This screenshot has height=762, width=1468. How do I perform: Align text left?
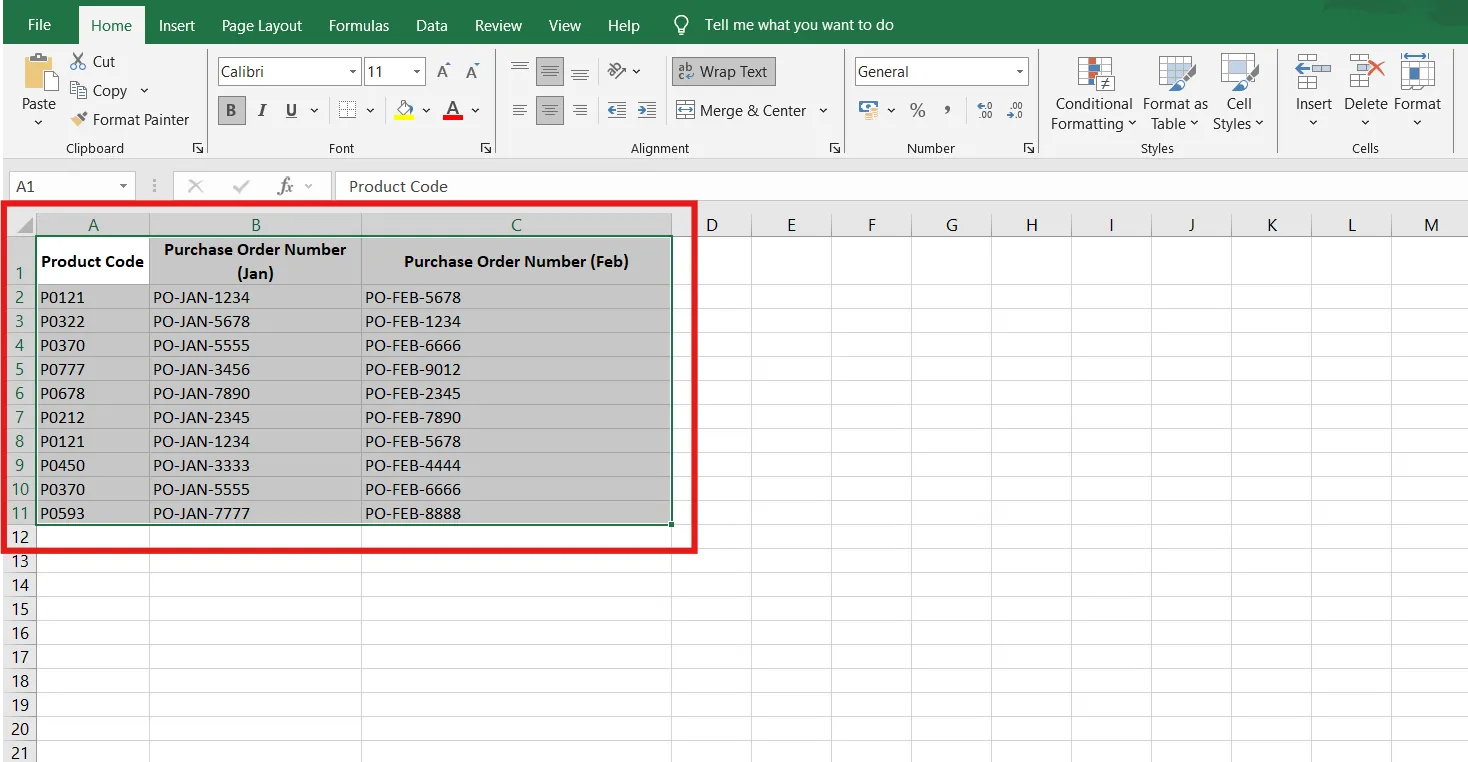520,110
